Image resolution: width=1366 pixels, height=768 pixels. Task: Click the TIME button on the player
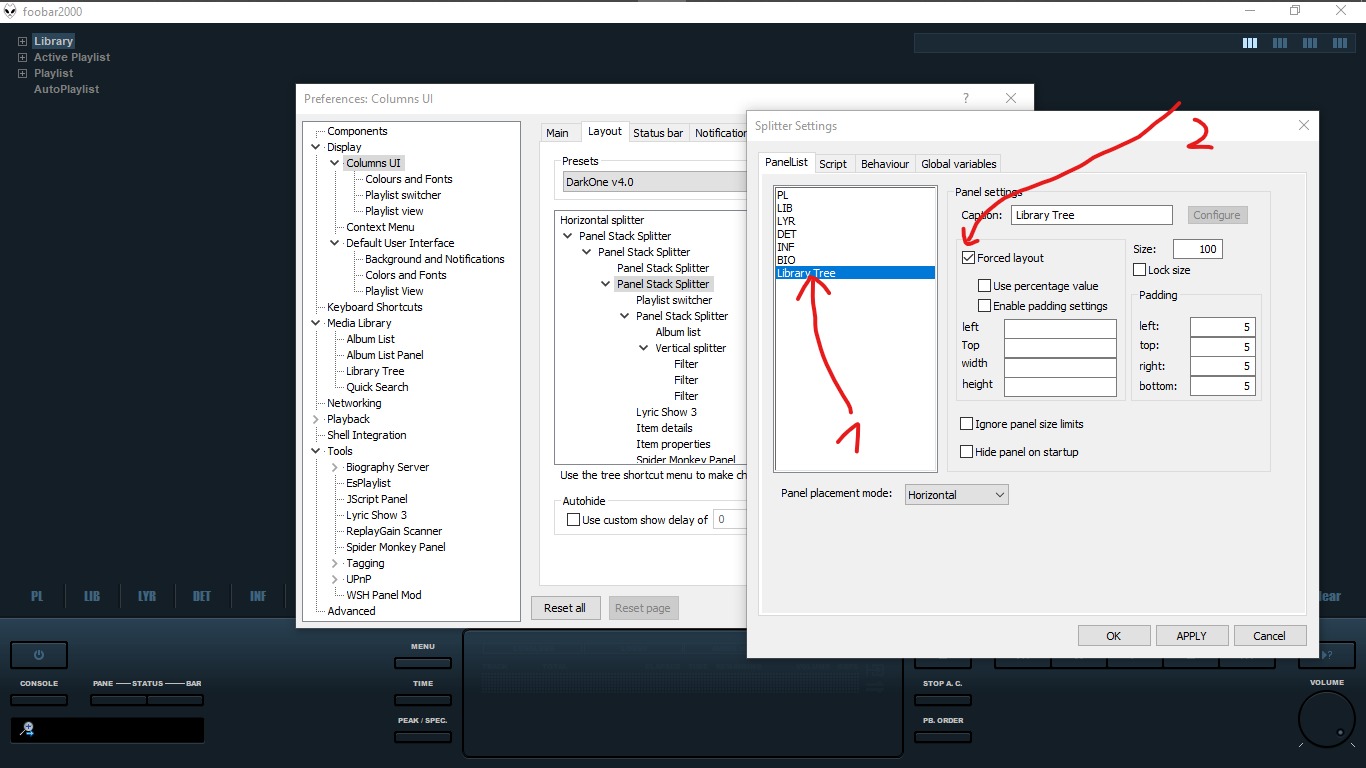point(423,700)
